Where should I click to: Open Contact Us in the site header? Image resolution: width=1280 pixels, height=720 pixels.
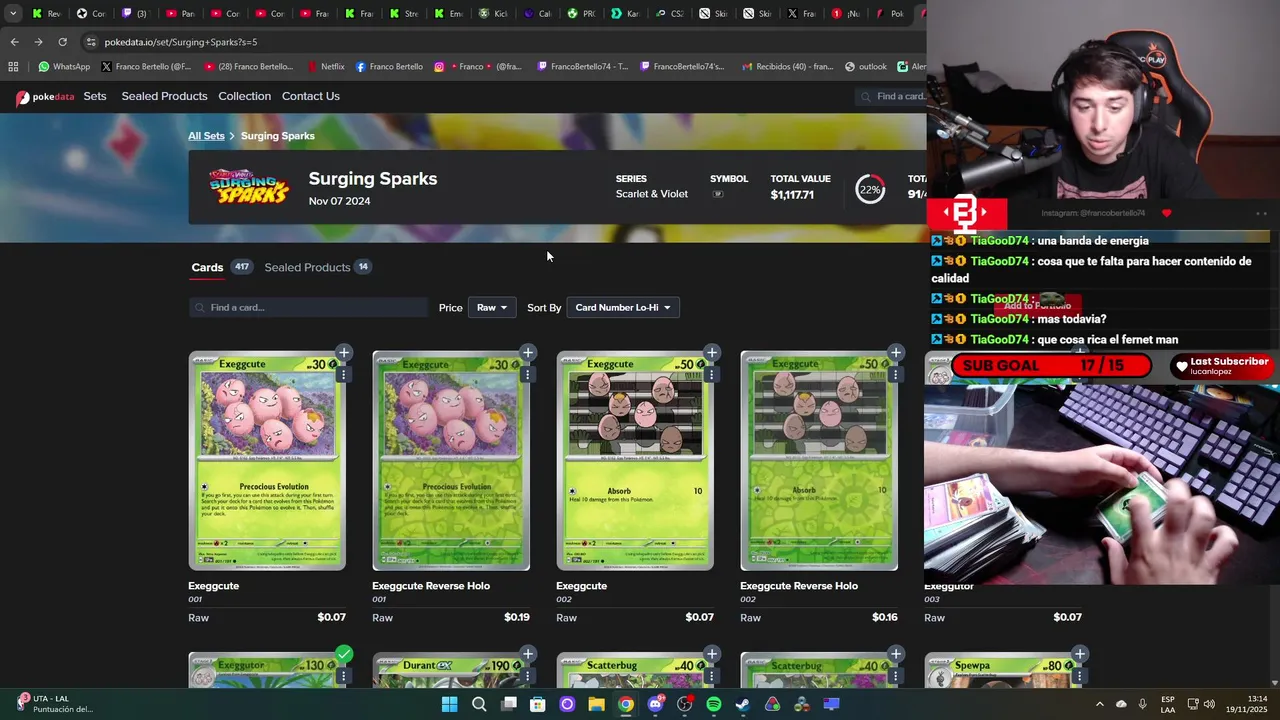point(311,96)
